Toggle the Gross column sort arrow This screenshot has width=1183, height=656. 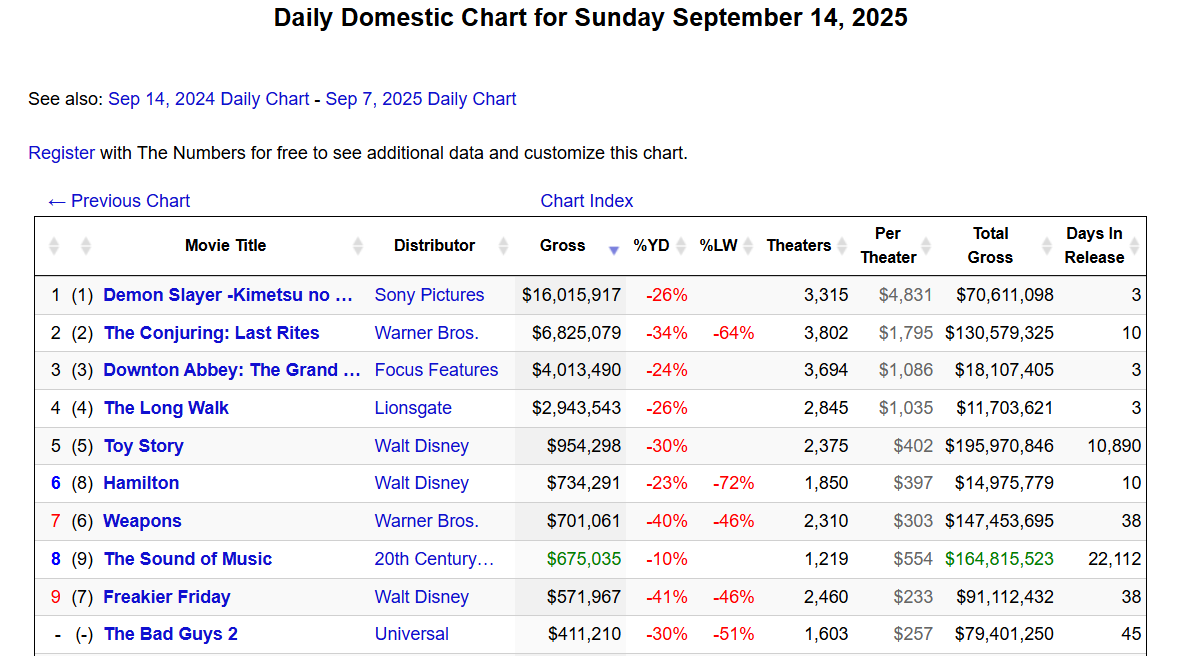614,249
